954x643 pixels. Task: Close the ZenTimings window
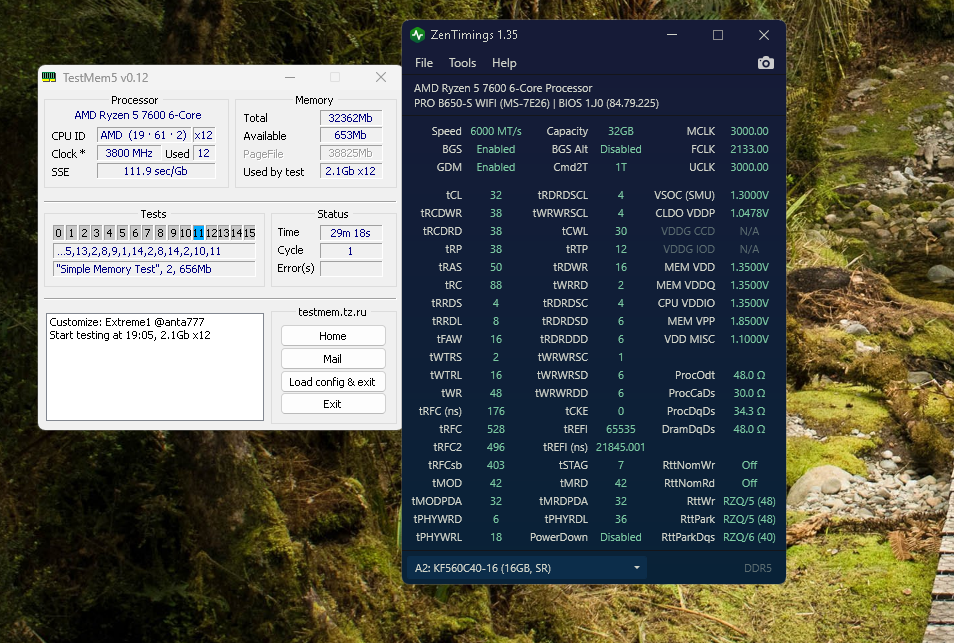click(763, 35)
